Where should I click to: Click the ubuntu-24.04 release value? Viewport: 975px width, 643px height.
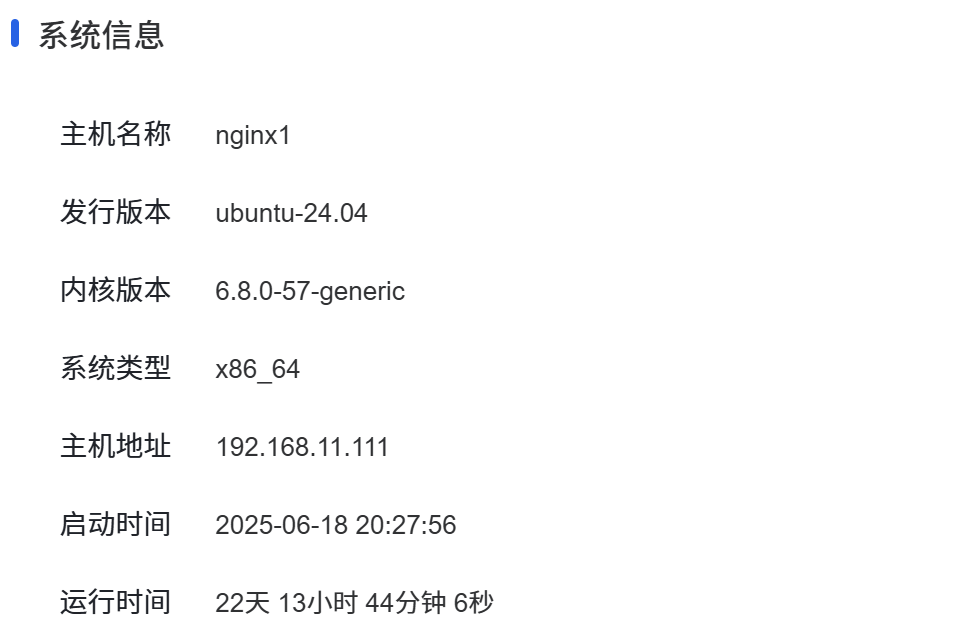(x=291, y=213)
